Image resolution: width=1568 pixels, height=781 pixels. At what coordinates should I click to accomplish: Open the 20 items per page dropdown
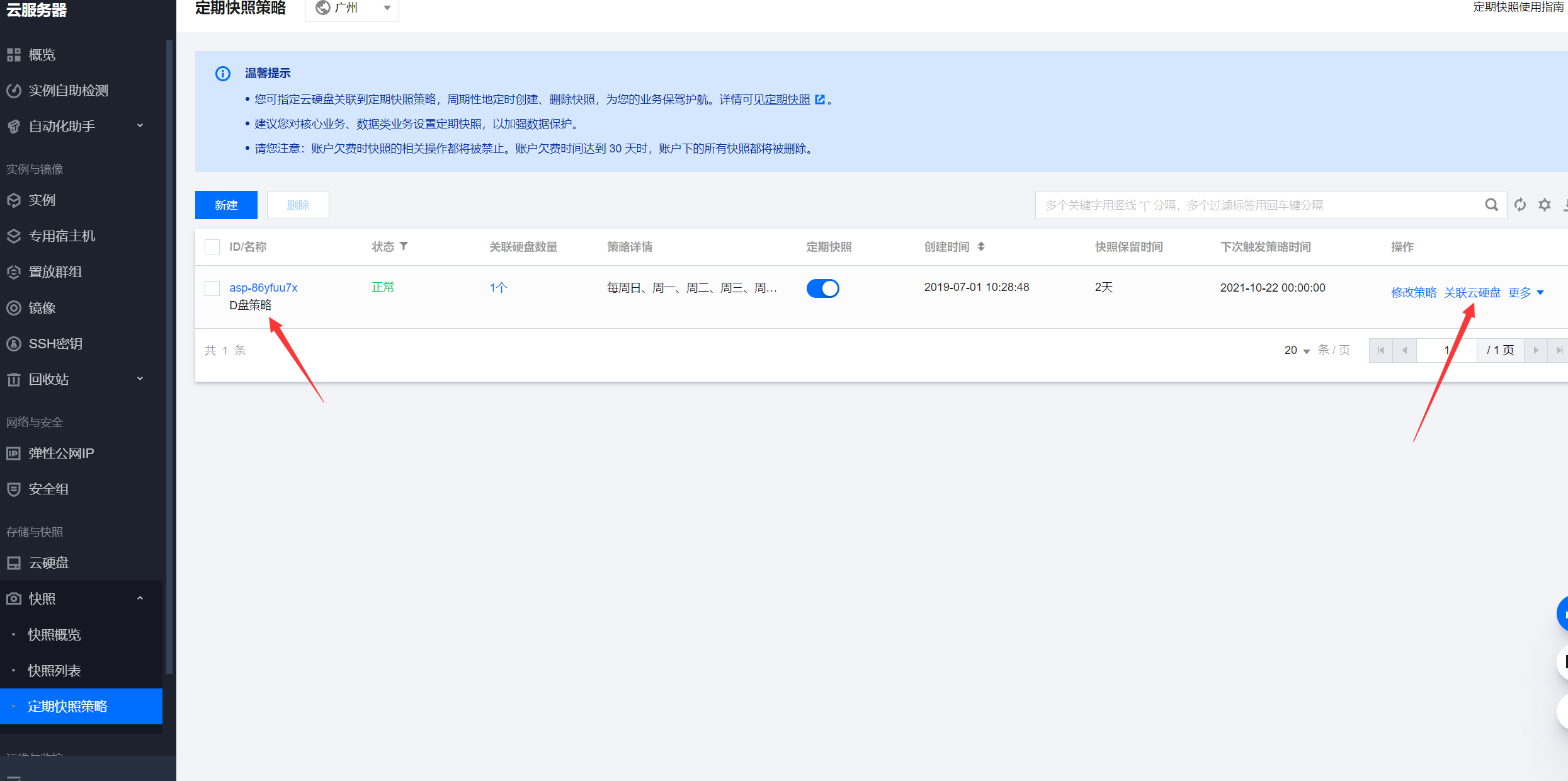coord(1297,350)
